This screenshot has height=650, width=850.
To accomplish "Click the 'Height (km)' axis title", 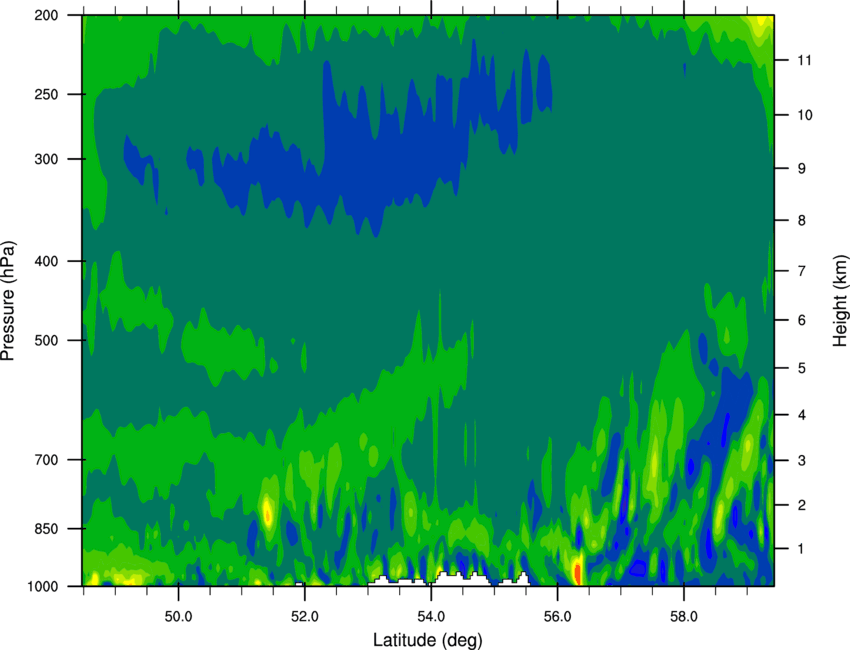I will pyautogui.click(x=840, y=301).
